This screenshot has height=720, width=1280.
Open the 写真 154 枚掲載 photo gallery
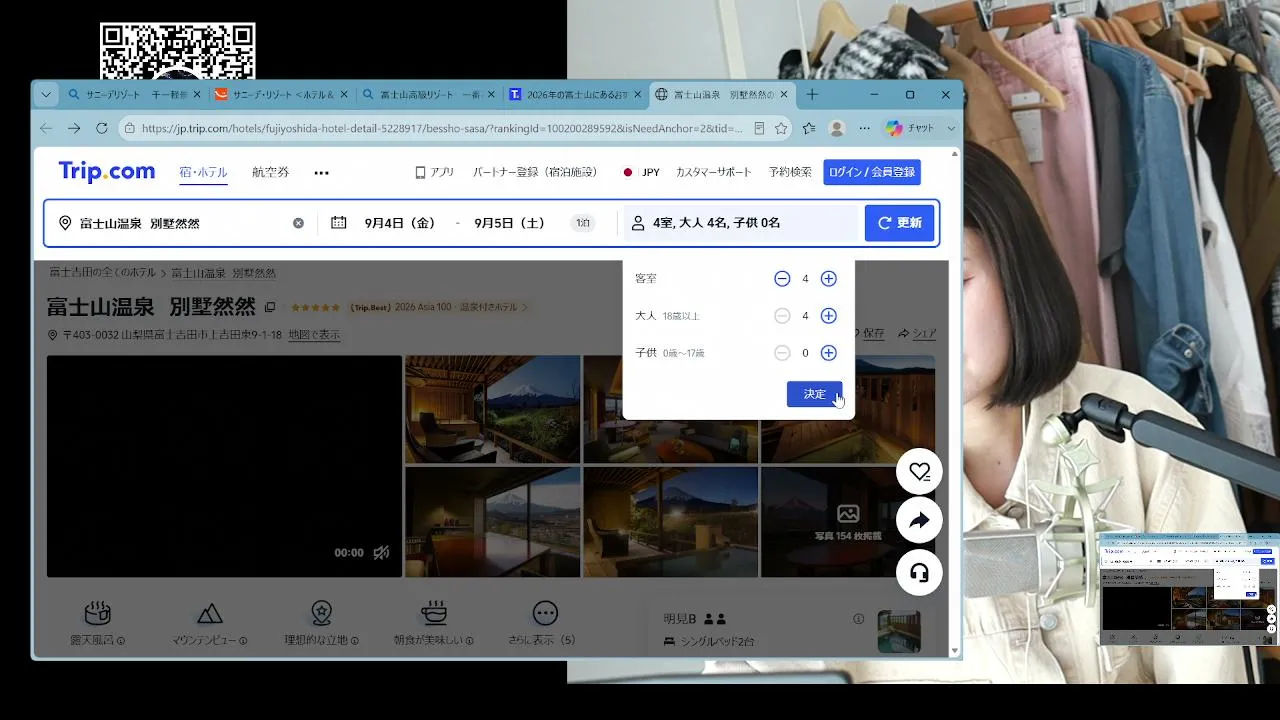(848, 522)
